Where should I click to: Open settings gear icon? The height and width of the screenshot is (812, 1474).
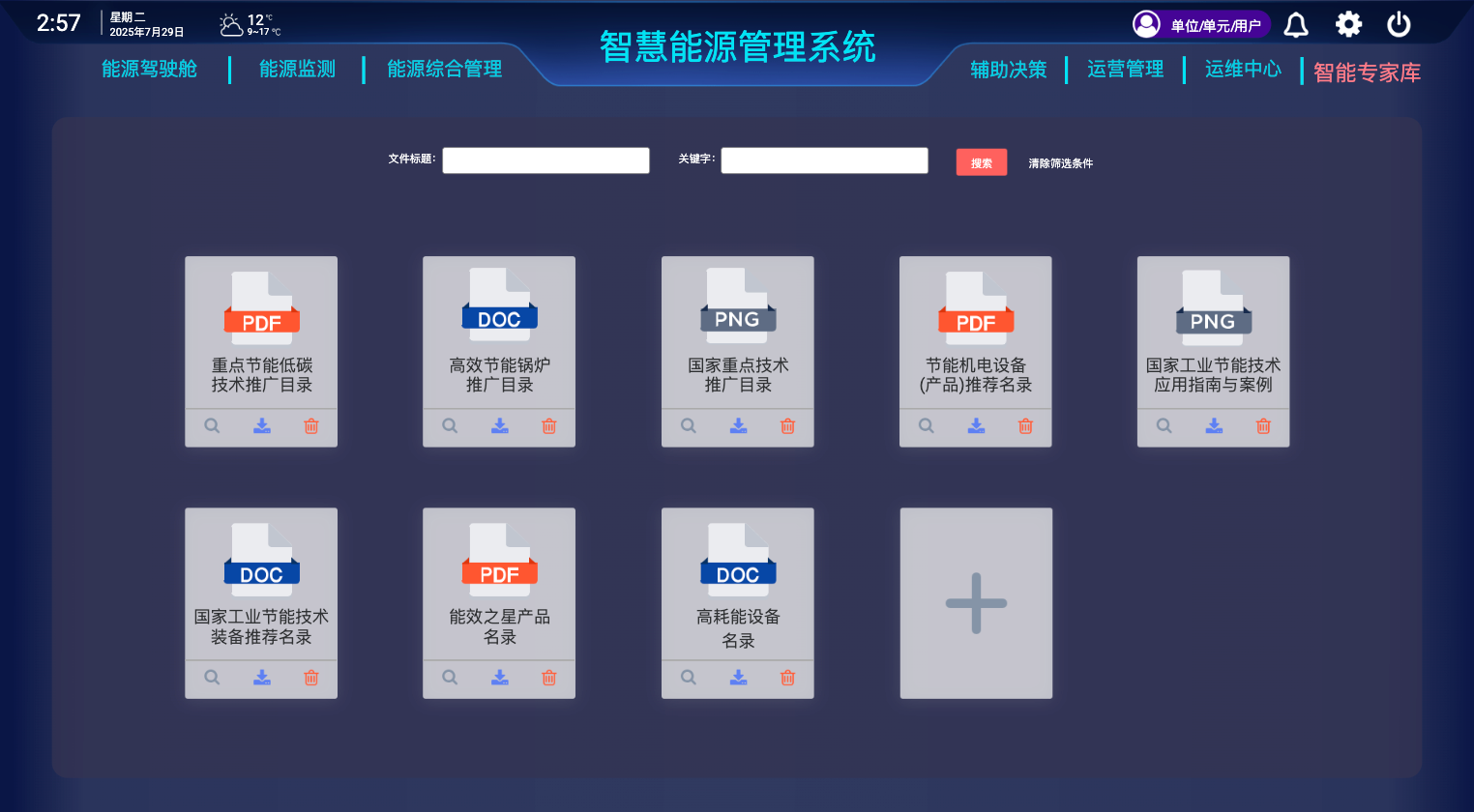(1348, 24)
